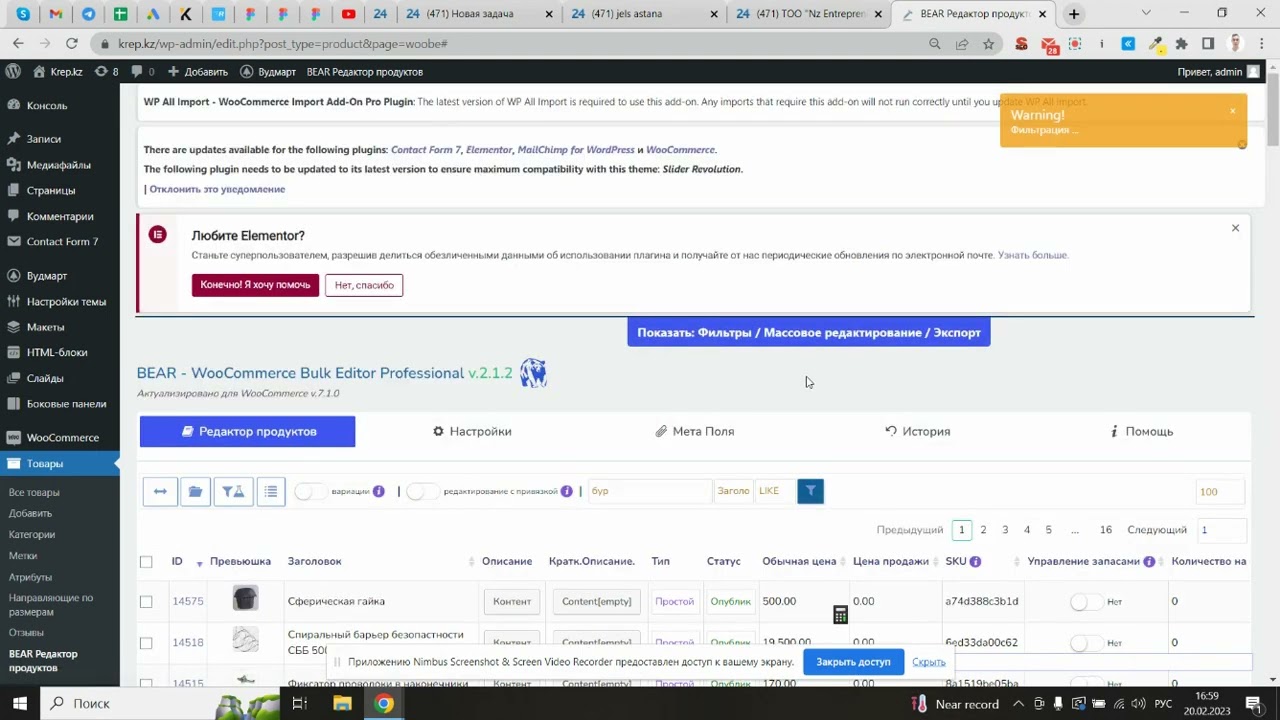Dismiss the Elementor notice with X

click(x=1235, y=228)
